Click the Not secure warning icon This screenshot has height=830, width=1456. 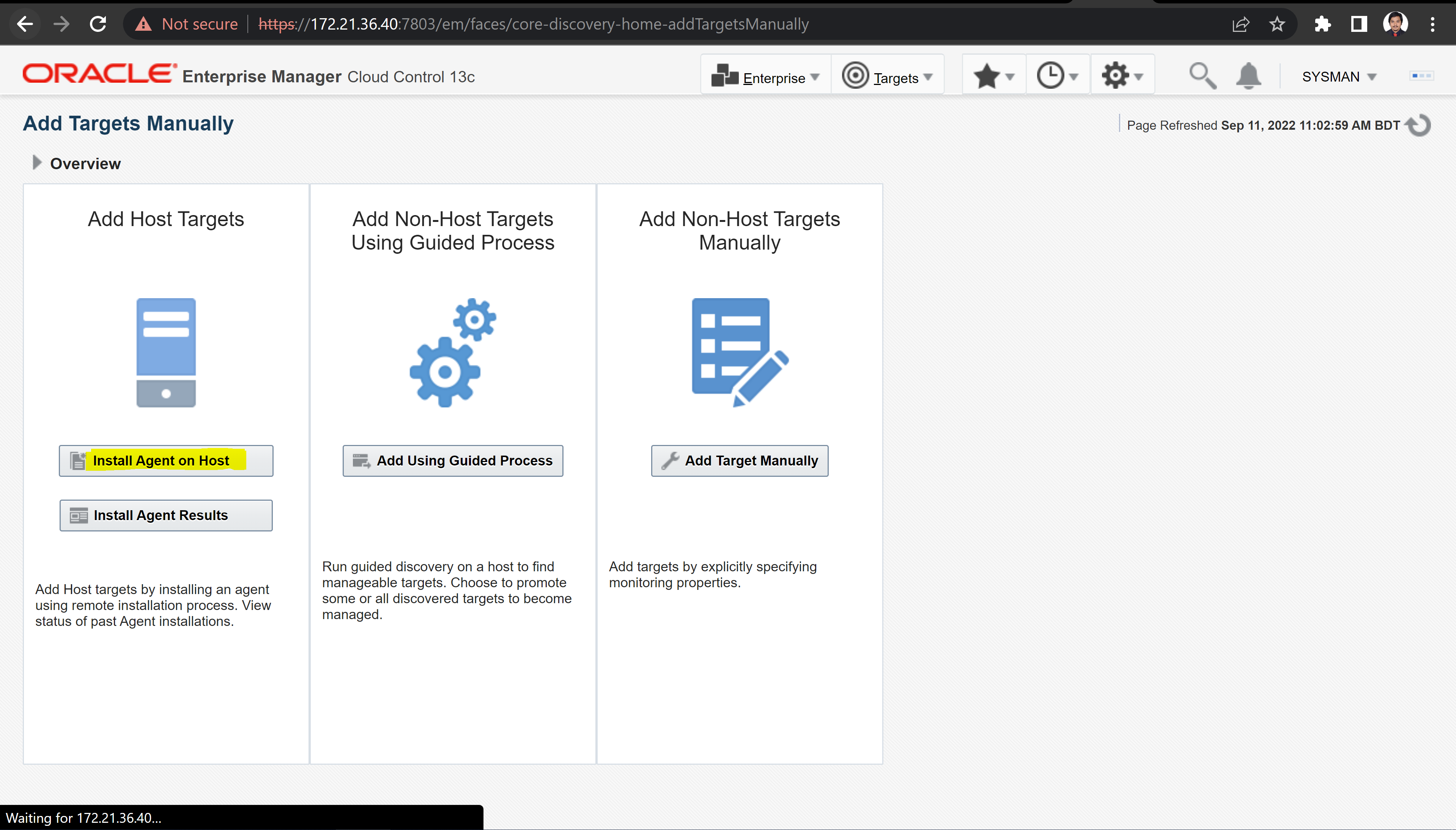(x=144, y=24)
